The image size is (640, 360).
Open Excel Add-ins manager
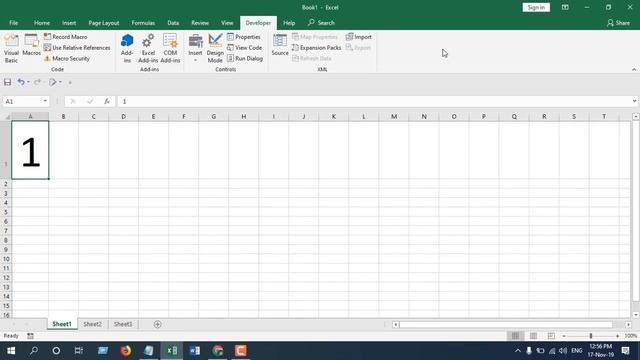[148, 49]
